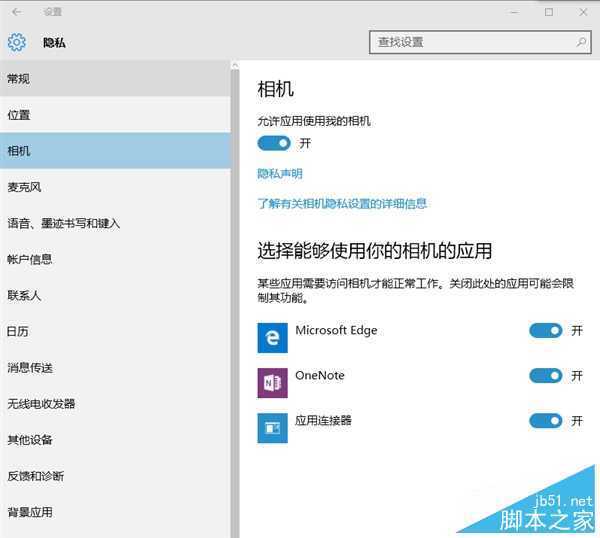Click the back arrow in title bar

point(17,12)
